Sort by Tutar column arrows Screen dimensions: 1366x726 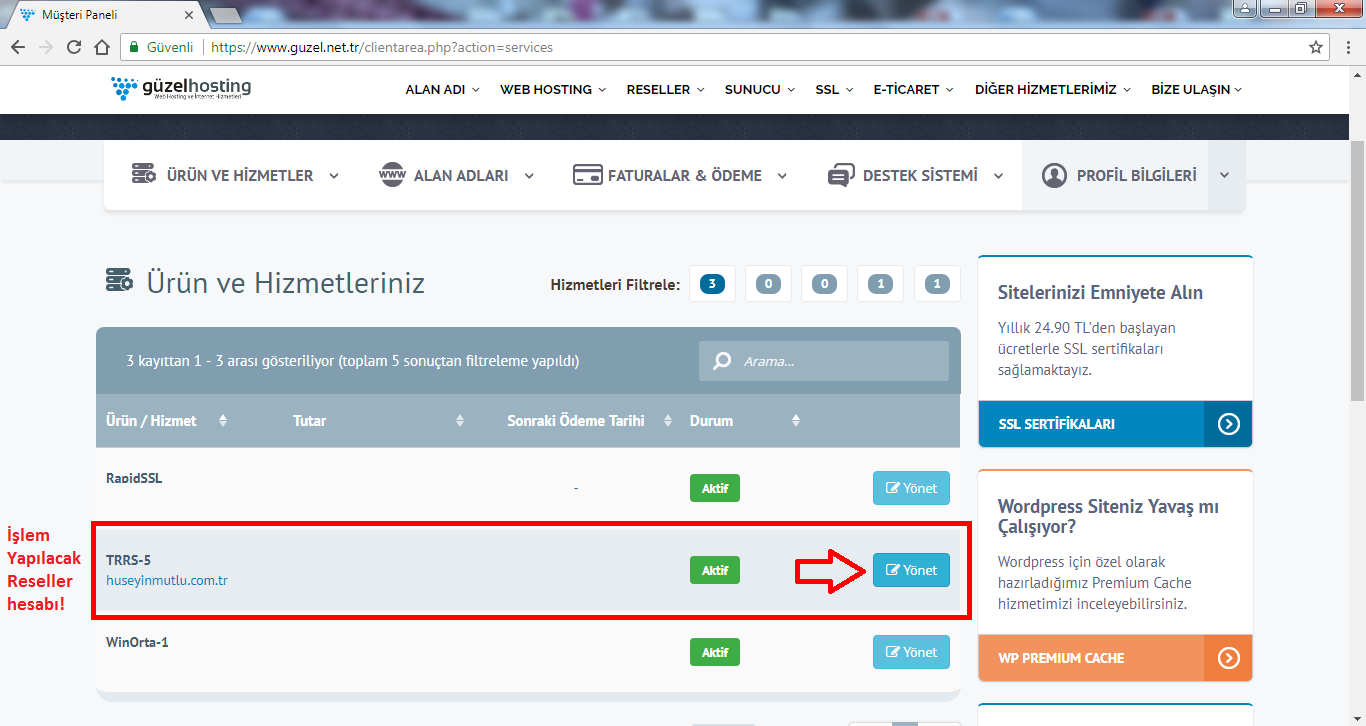pyautogui.click(x=460, y=421)
